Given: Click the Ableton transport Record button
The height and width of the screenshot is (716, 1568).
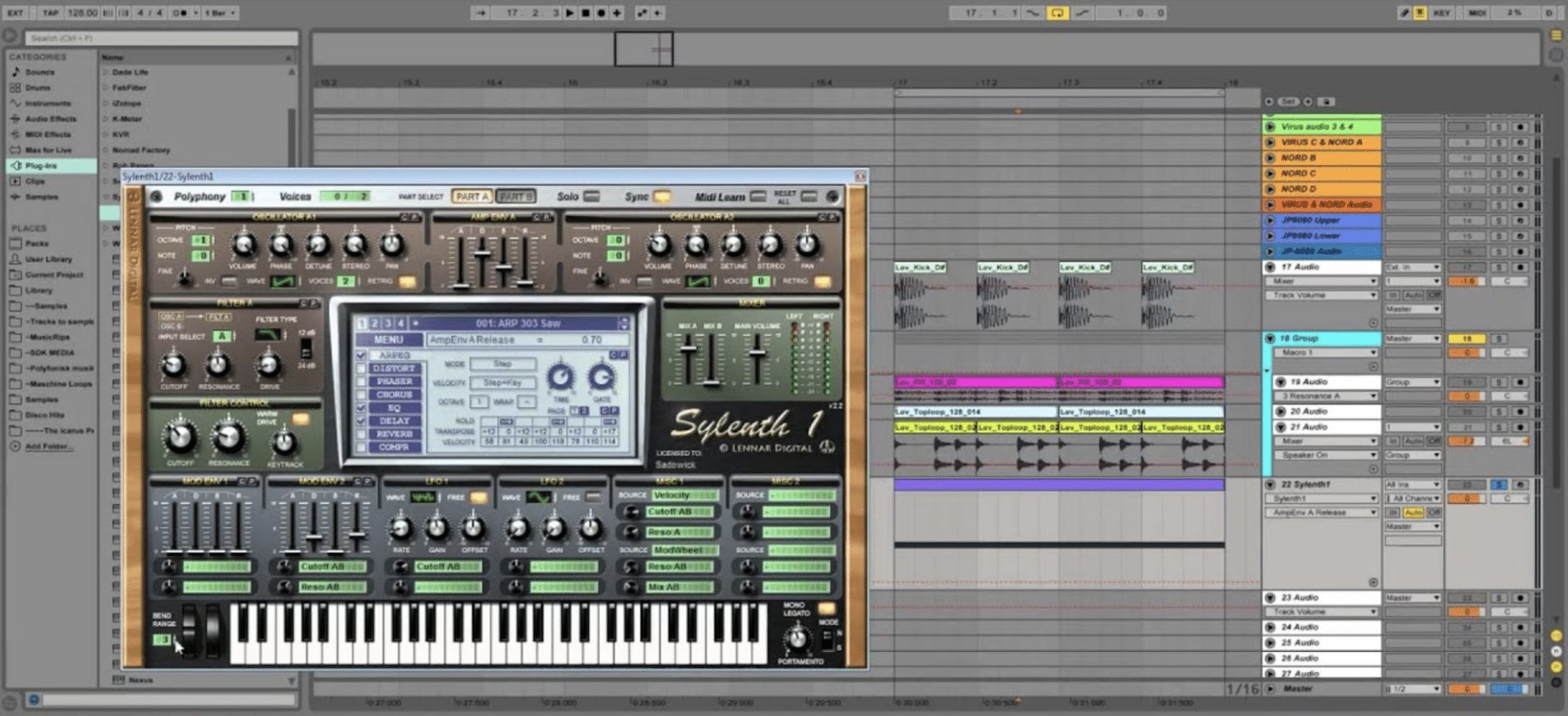Looking at the screenshot, I should click(x=601, y=13).
